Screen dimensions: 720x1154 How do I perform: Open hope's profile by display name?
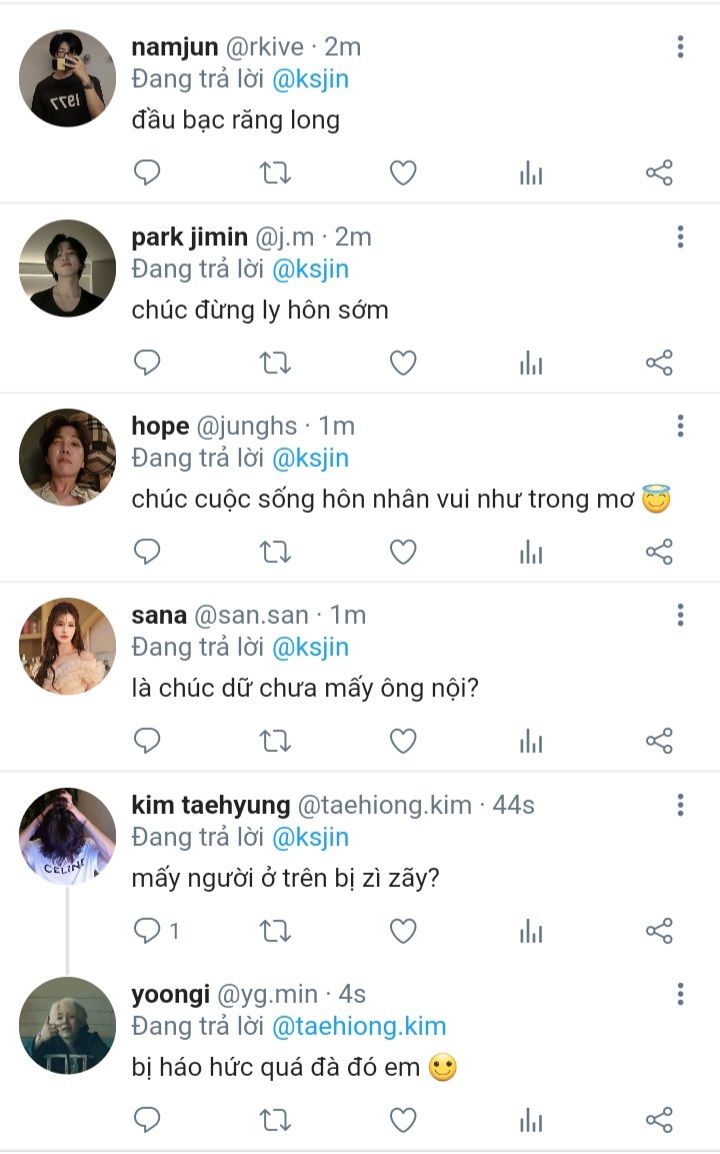click(x=160, y=426)
